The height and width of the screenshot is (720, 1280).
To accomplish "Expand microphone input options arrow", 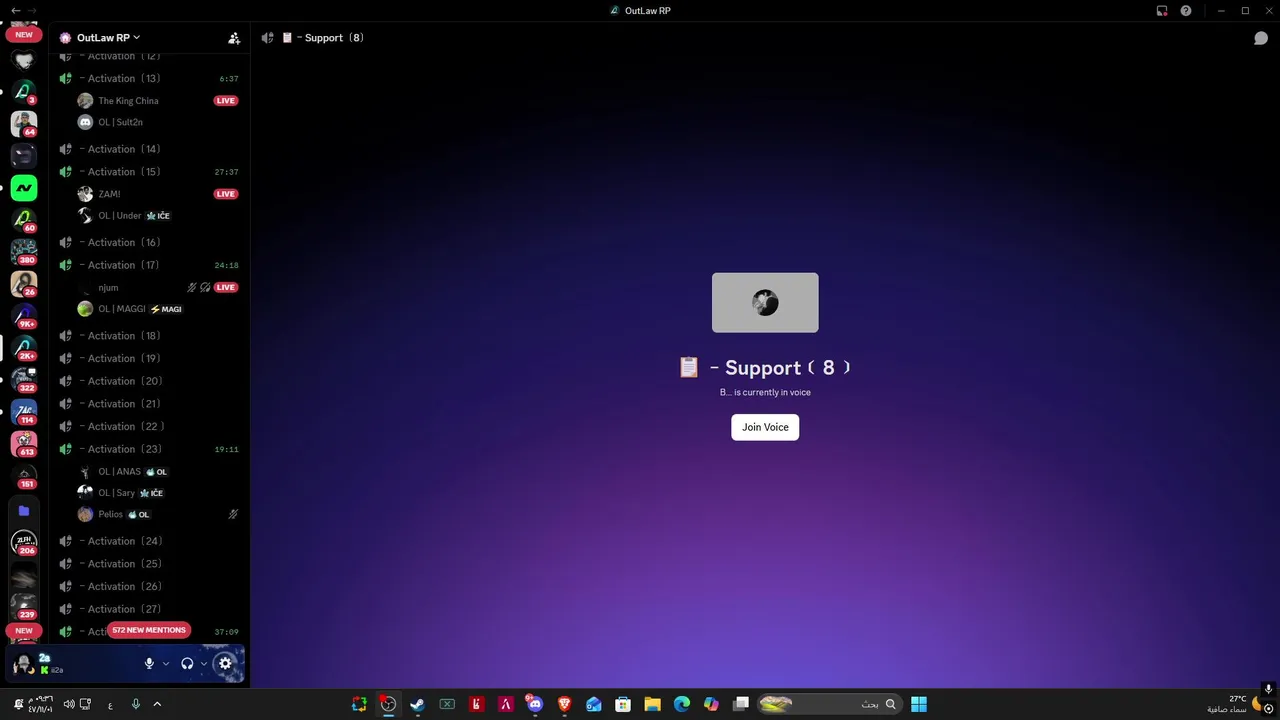I will pos(166,663).
